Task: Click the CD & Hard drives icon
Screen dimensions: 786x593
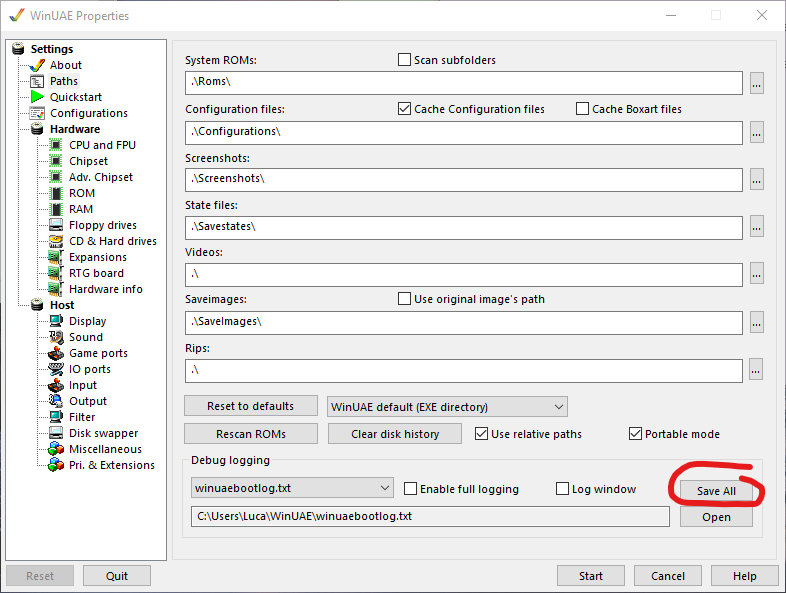Action: tap(56, 241)
